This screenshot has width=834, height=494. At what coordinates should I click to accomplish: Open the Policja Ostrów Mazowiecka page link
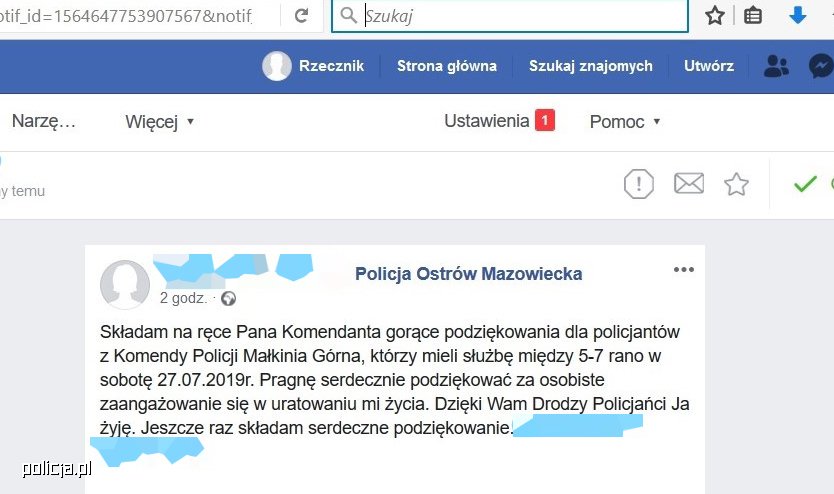(x=469, y=274)
